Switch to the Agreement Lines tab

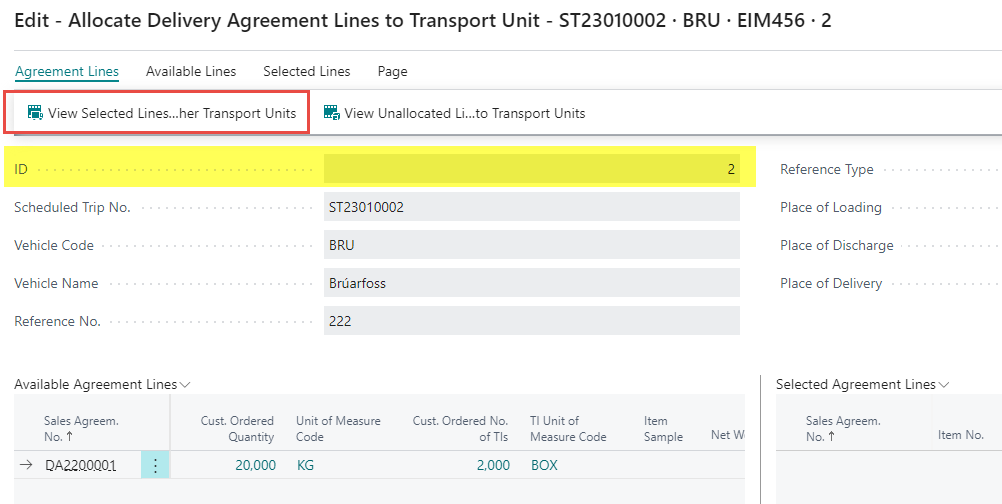(67, 71)
